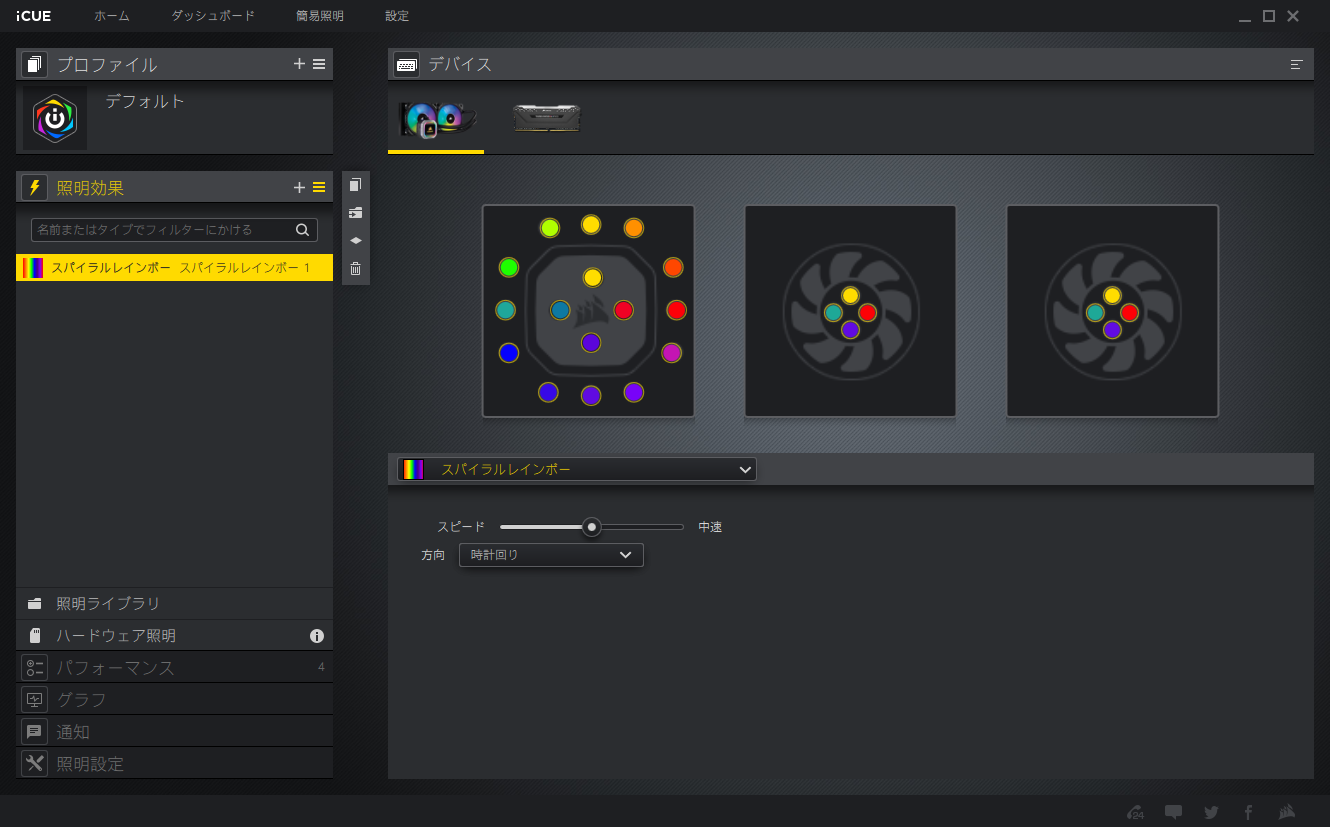This screenshot has height=827, width=1330.
Task: Toggle the red LED on the middle fan
Action: point(867,312)
